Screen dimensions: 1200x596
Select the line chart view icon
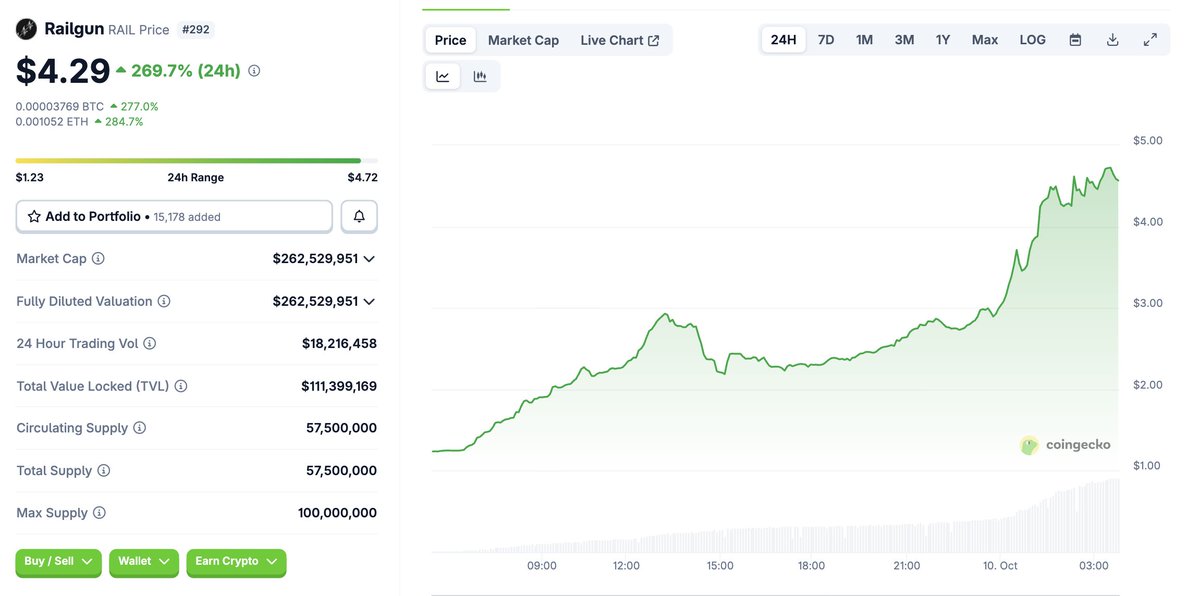point(443,76)
